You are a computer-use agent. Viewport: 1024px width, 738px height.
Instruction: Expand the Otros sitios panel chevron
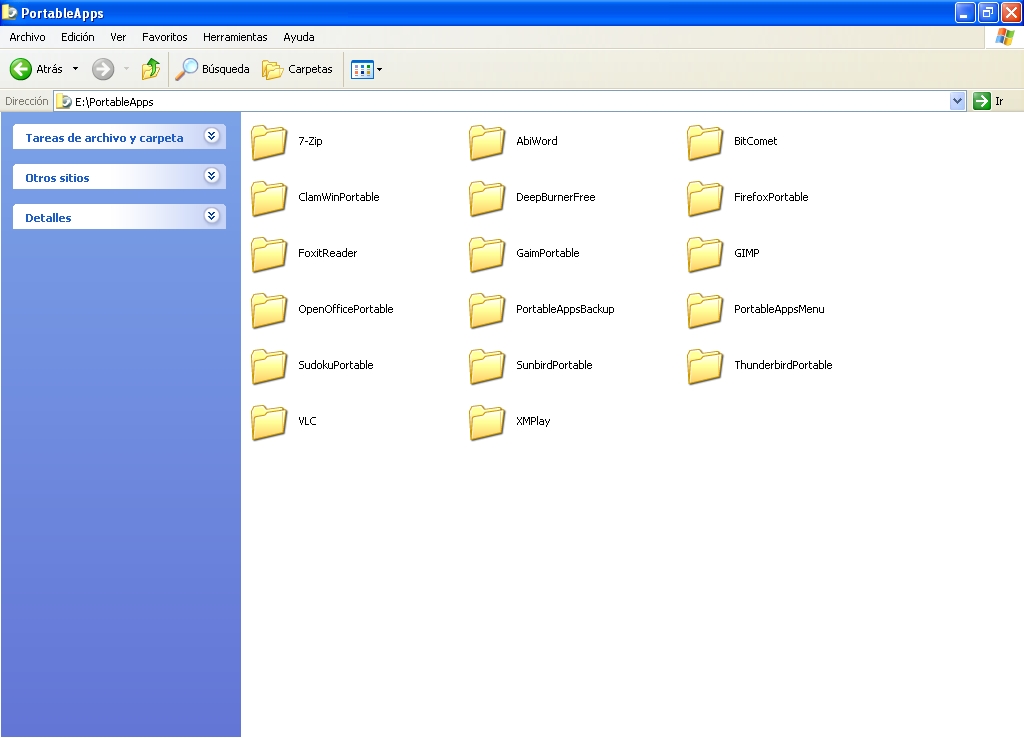tap(211, 176)
